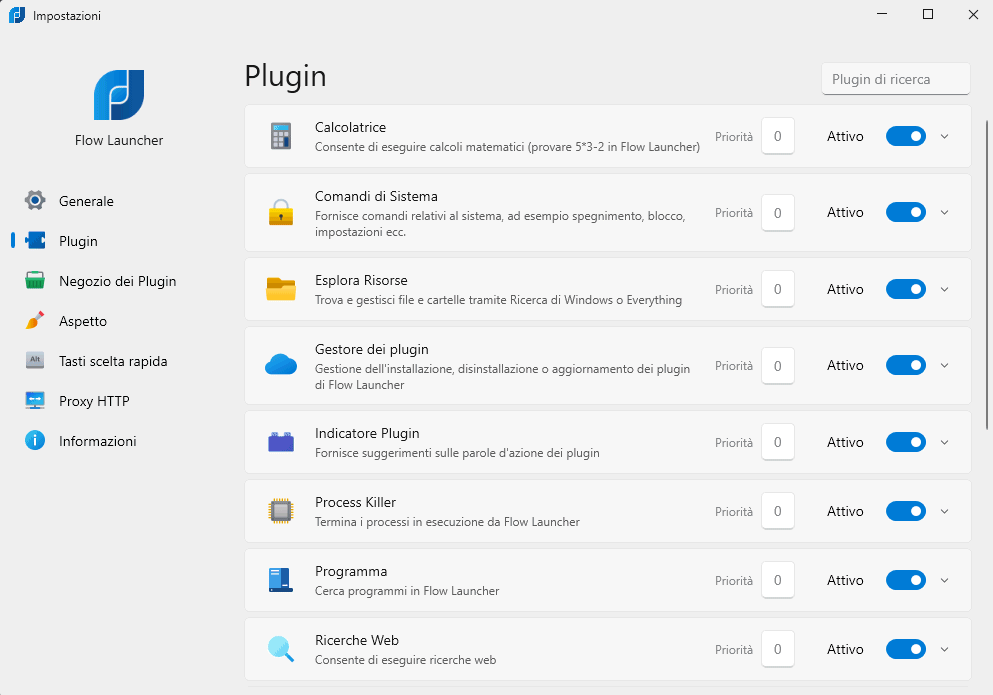Expand the Process Killer chevron
Image resolution: width=993 pixels, height=695 pixels.
pyautogui.click(x=944, y=511)
